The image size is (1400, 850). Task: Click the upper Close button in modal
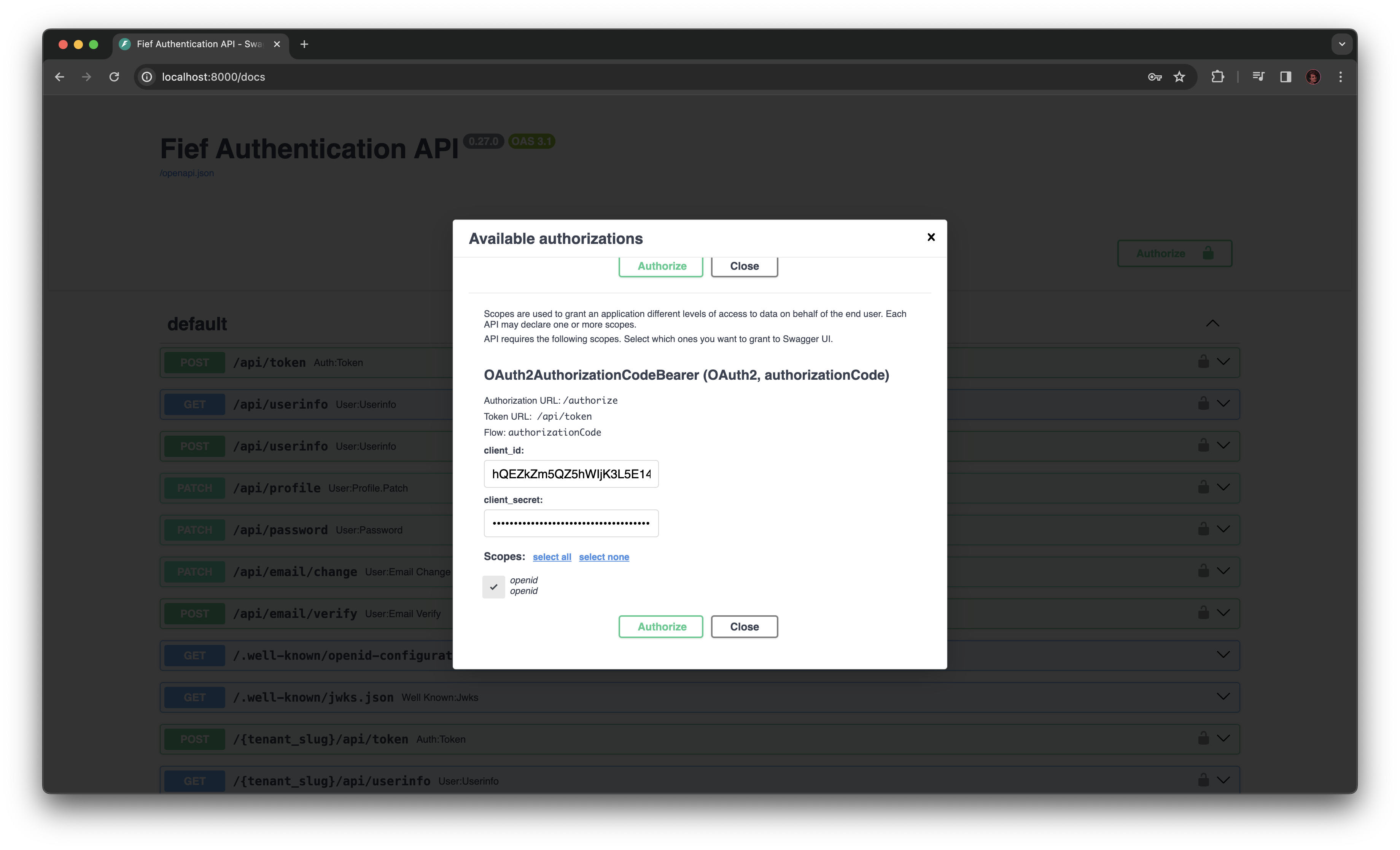(x=744, y=266)
